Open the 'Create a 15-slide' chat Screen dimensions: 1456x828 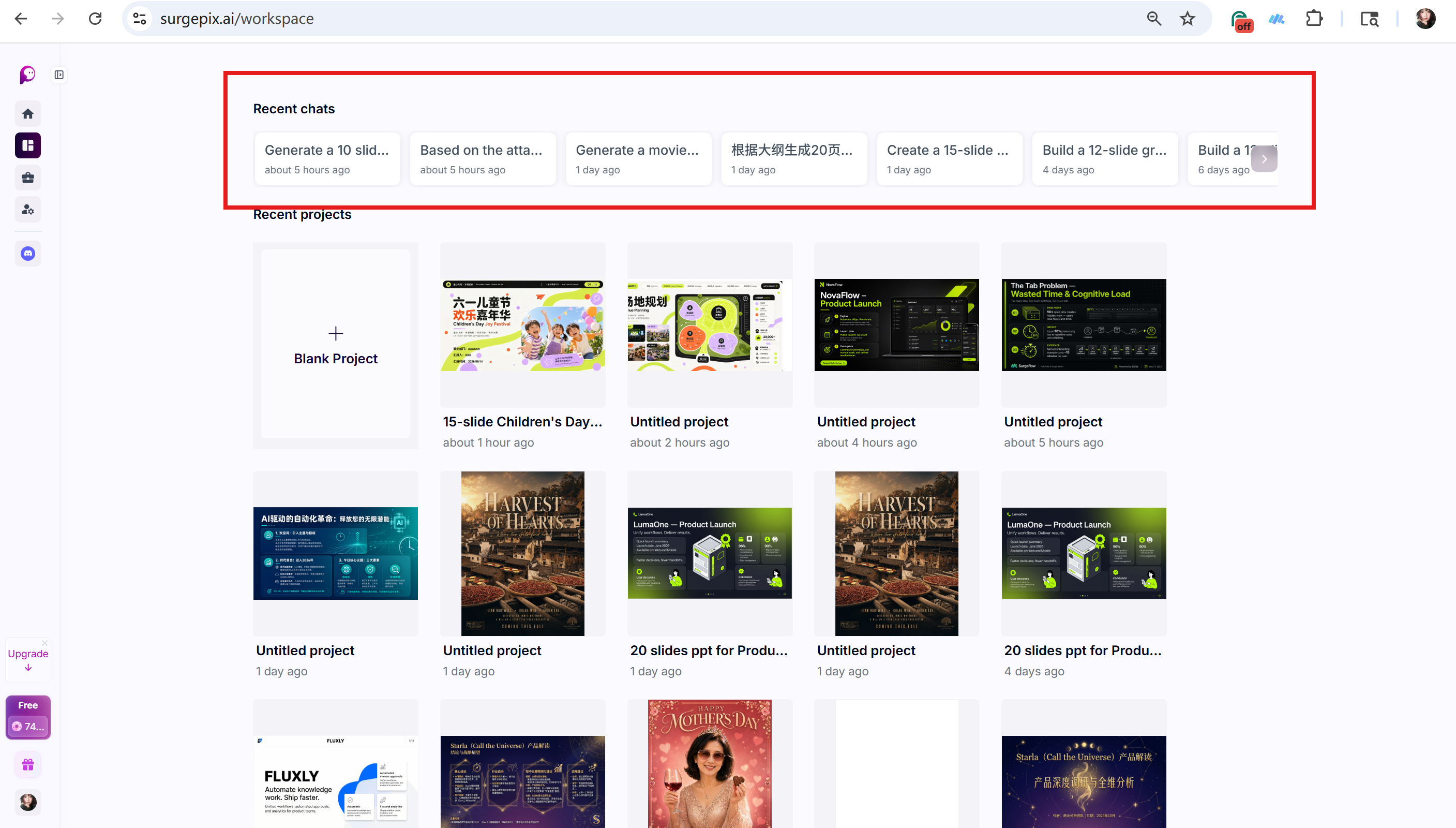point(950,159)
